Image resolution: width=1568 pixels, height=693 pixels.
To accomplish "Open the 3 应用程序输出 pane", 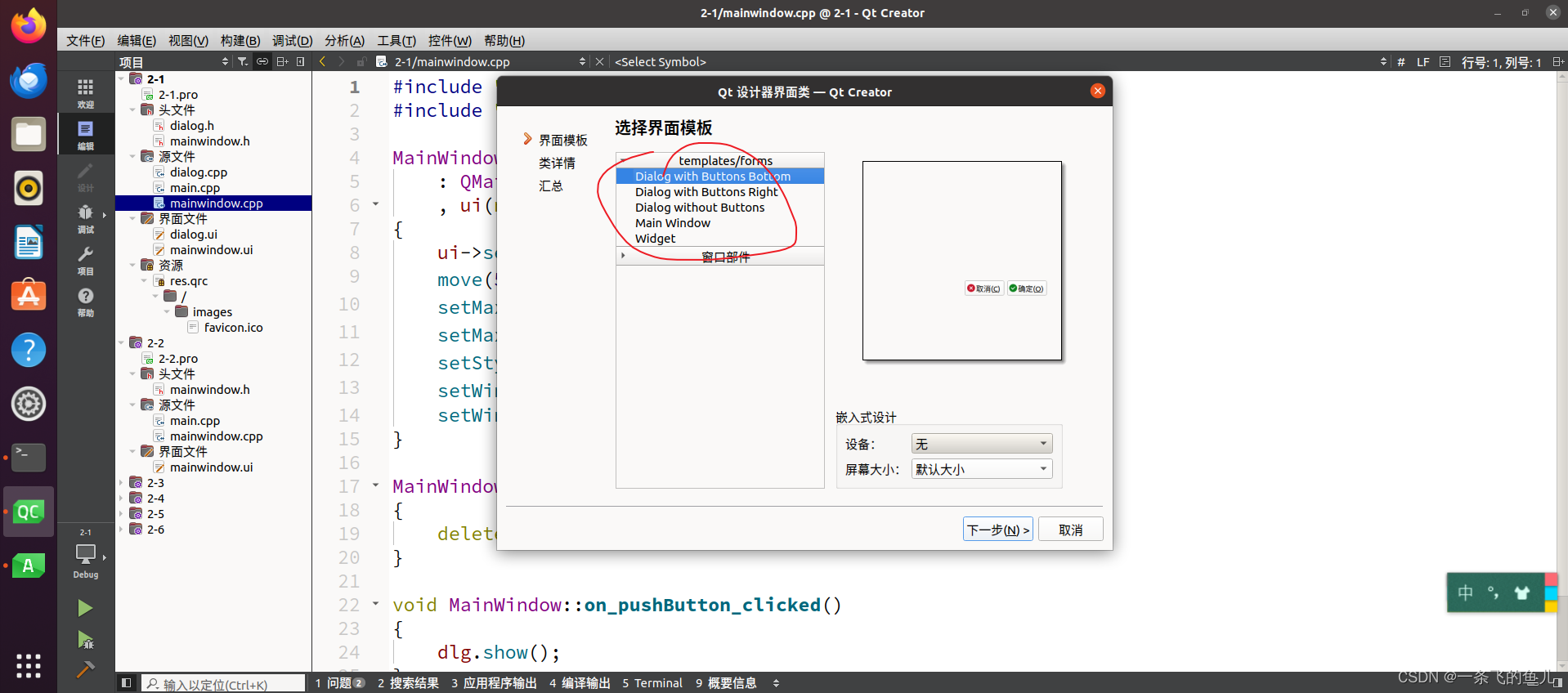I will point(494,683).
